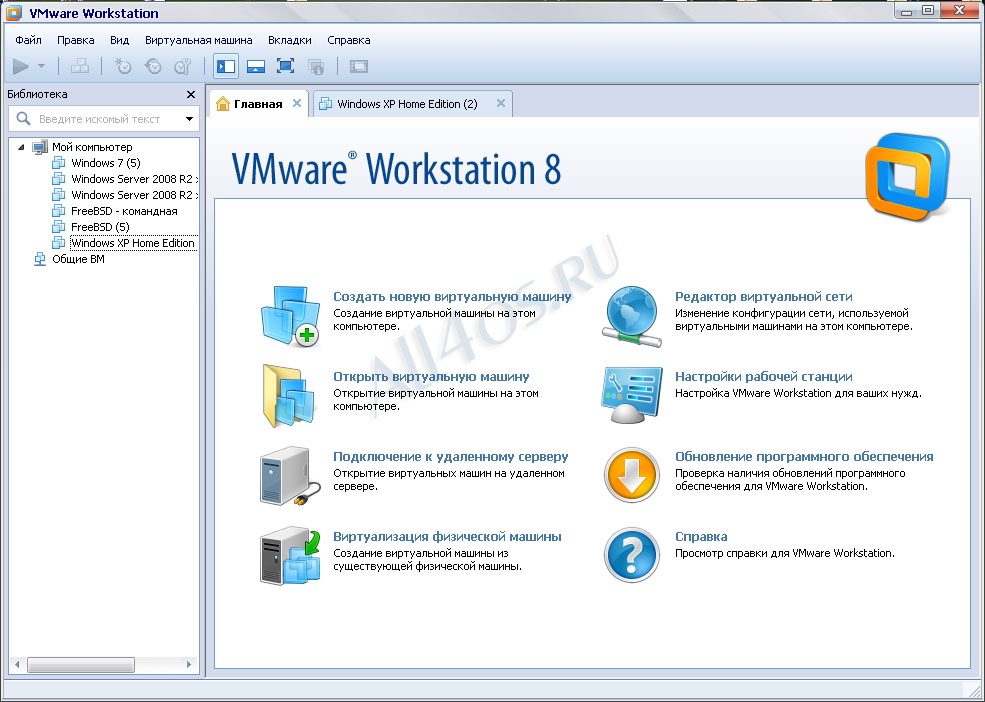Screen dimensions: 985x702
Task: Toggle the library sidebar view button
Action: coord(226,66)
